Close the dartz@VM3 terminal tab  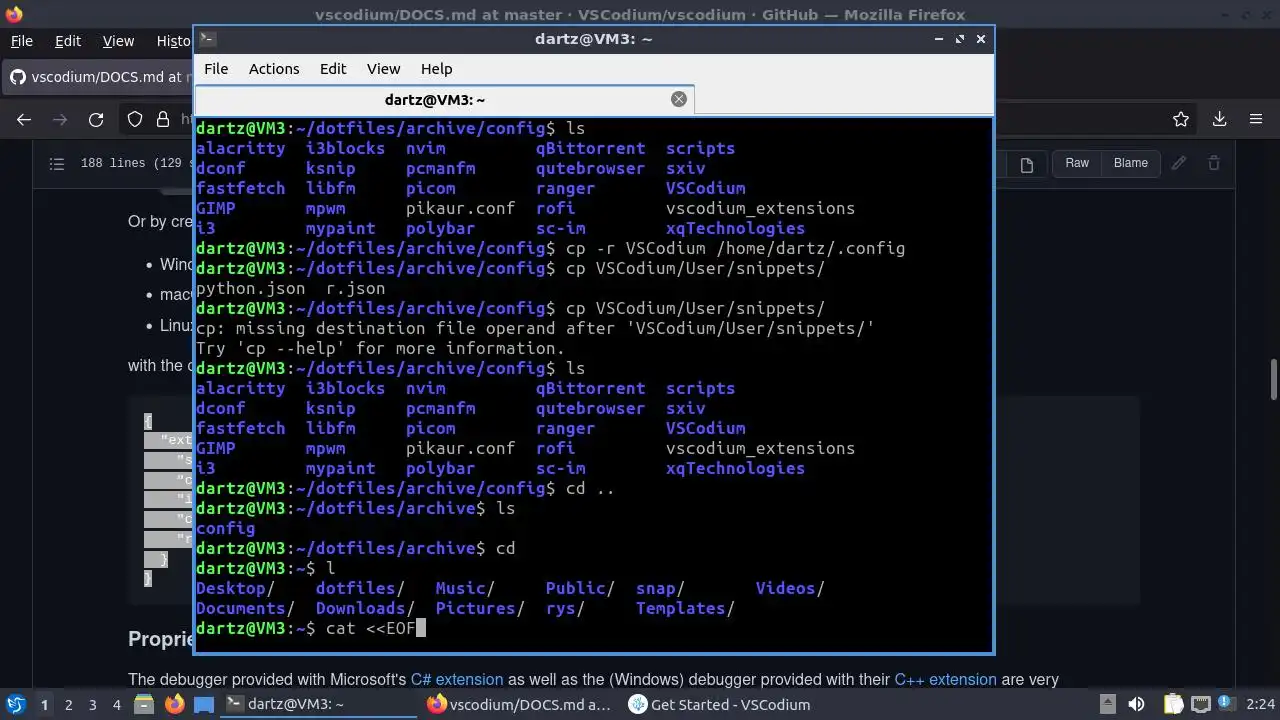(679, 99)
